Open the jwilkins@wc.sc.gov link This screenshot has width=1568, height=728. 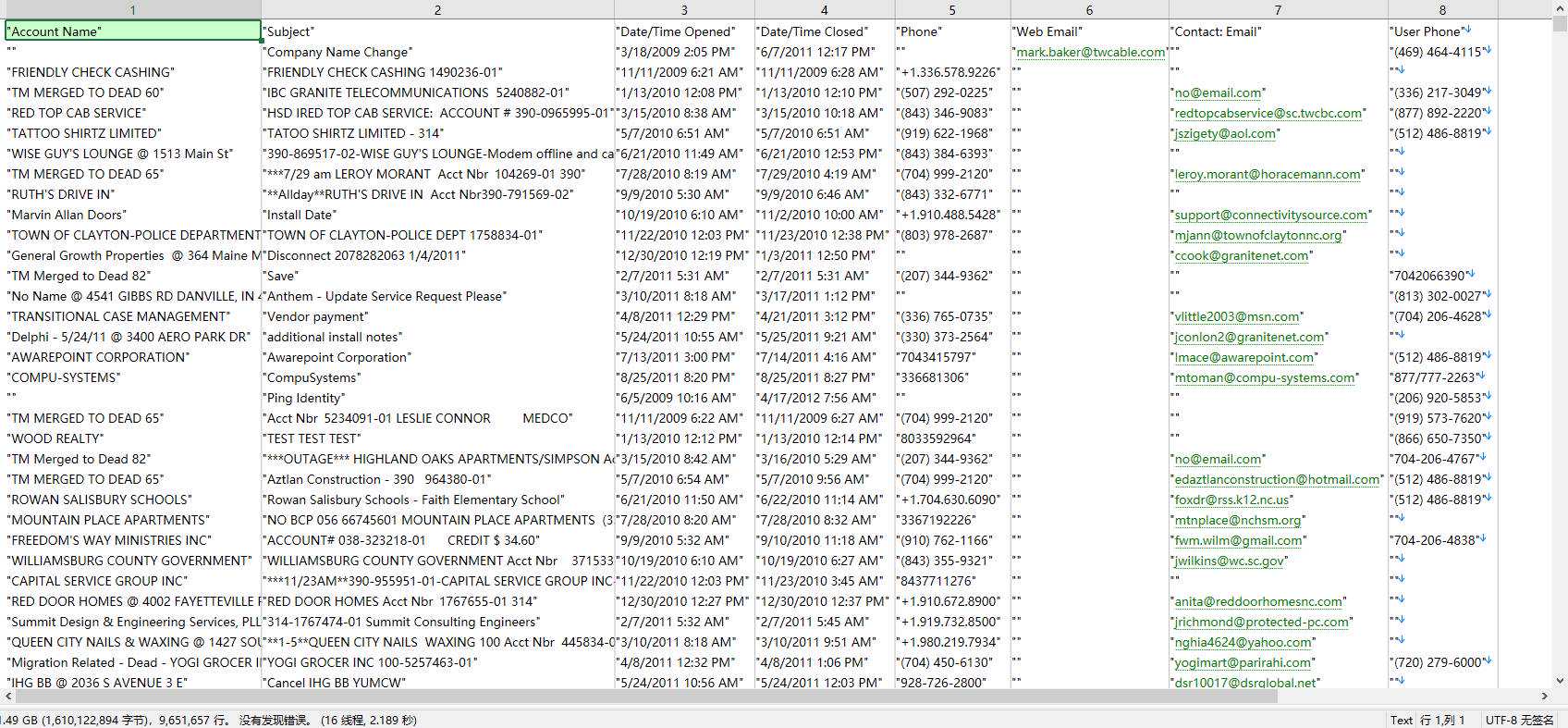(1229, 561)
